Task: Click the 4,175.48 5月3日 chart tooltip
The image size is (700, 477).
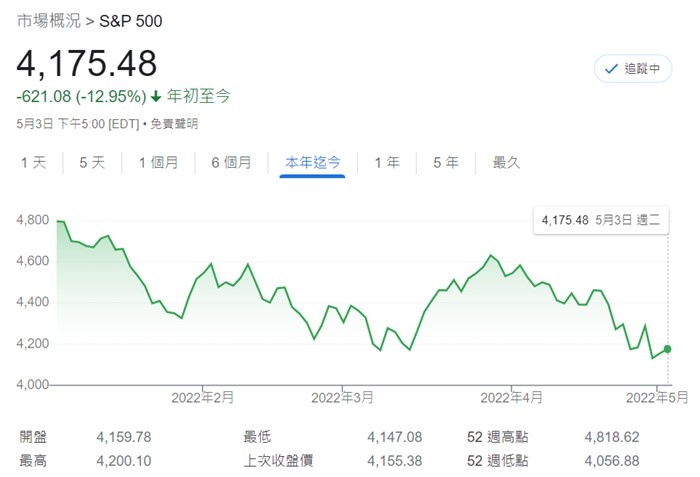Action: (601, 220)
